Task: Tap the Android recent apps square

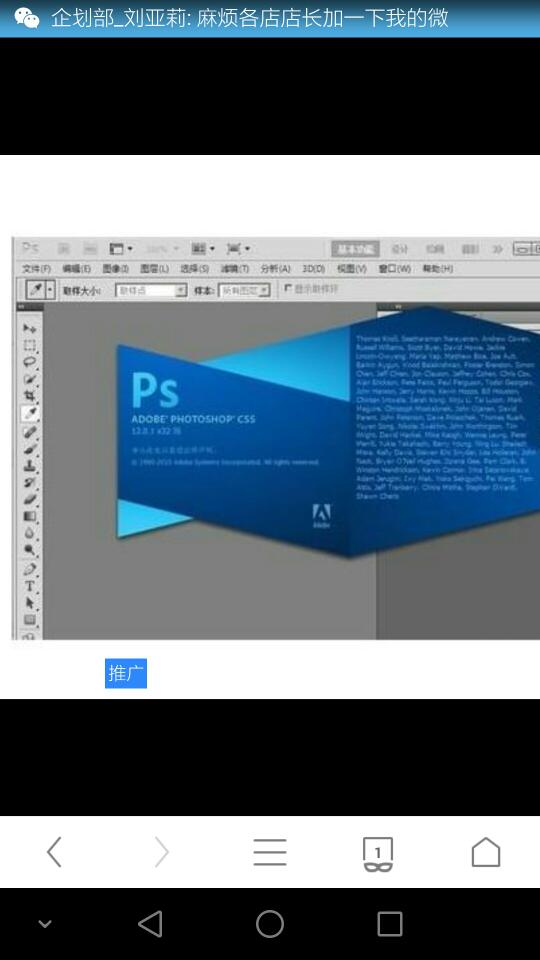Action: coord(389,923)
